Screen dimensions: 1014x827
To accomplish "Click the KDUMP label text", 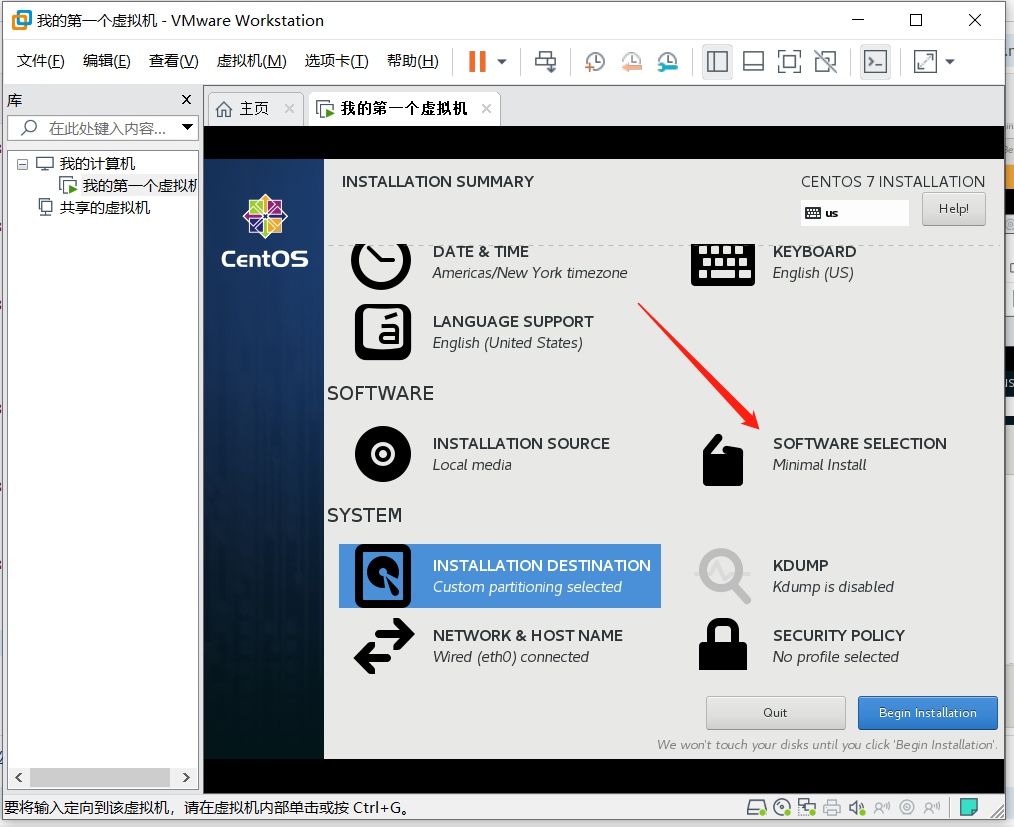I will pos(801,565).
